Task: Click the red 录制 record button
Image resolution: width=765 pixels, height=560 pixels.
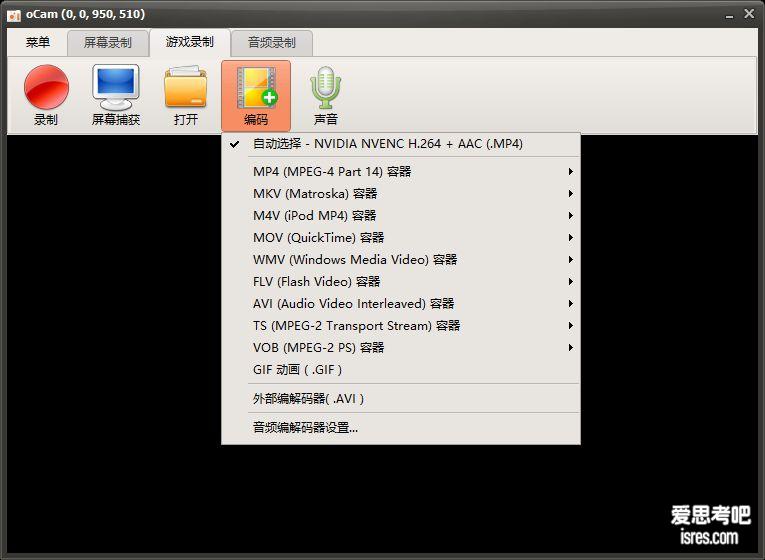Action: pyautogui.click(x=46, y=96)
